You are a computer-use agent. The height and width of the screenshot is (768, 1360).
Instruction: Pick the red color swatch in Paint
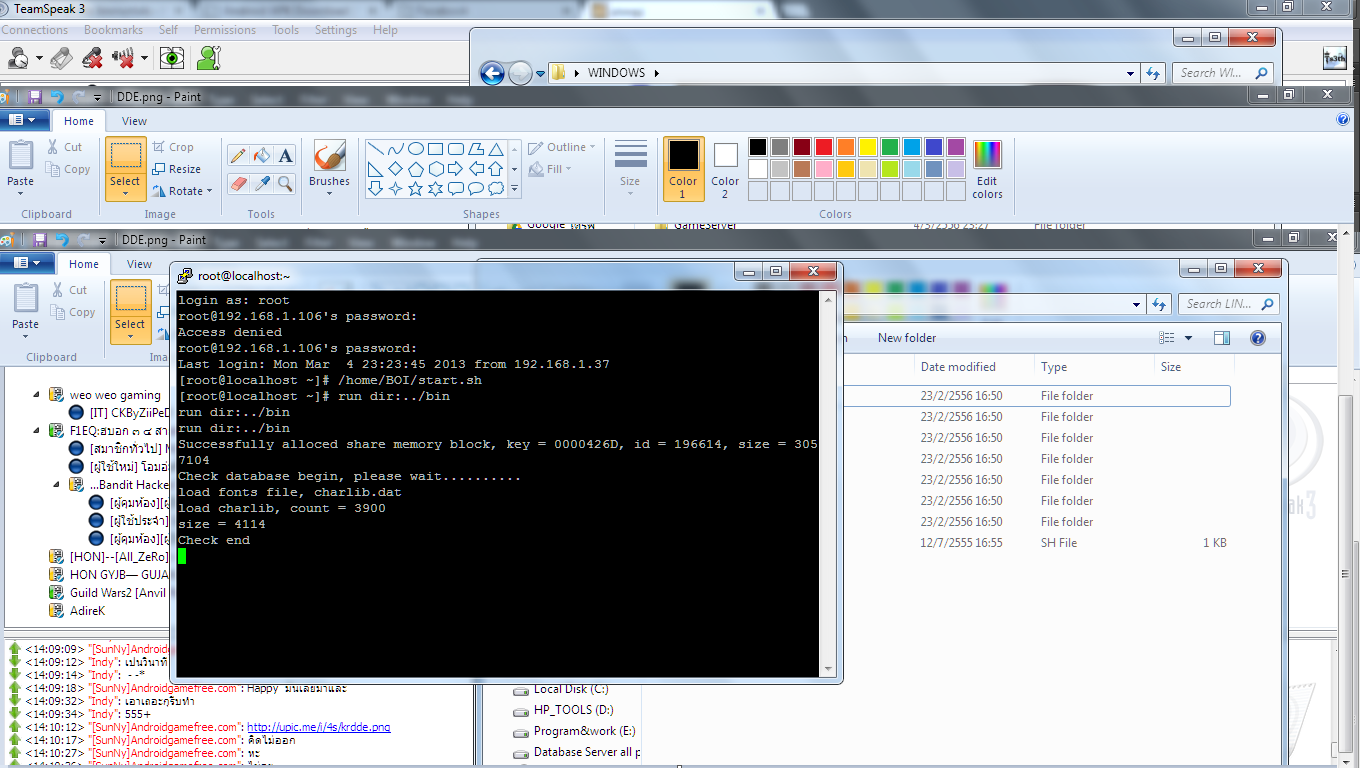[824, 147]
